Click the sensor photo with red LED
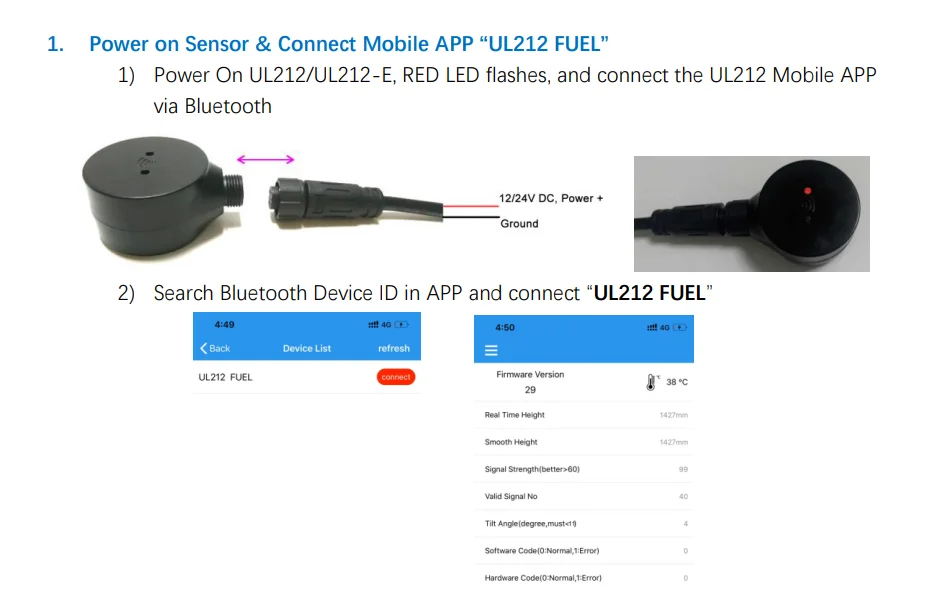 [x=752, y=214]
